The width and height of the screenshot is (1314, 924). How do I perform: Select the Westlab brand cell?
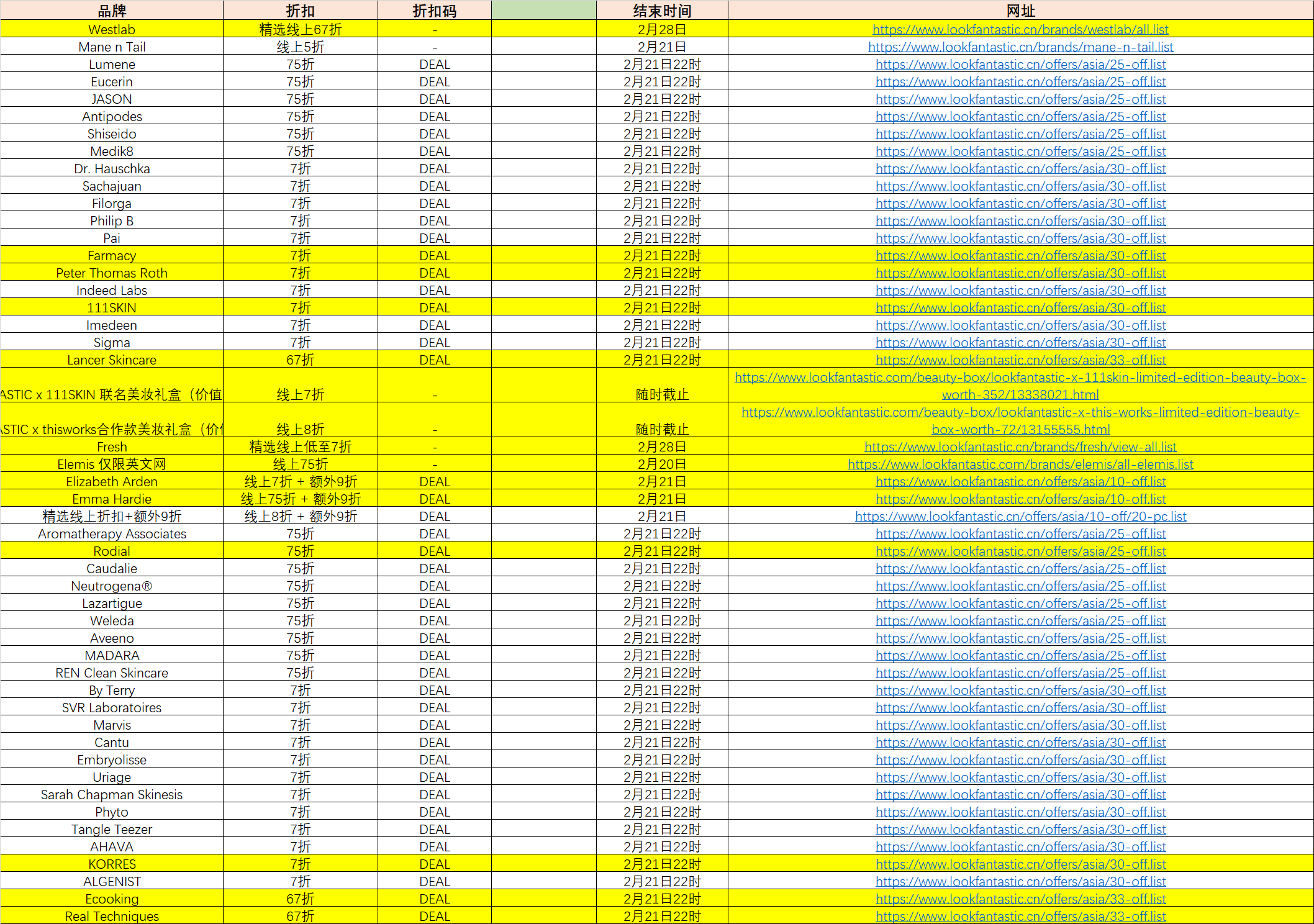click(x=112, y=29)
